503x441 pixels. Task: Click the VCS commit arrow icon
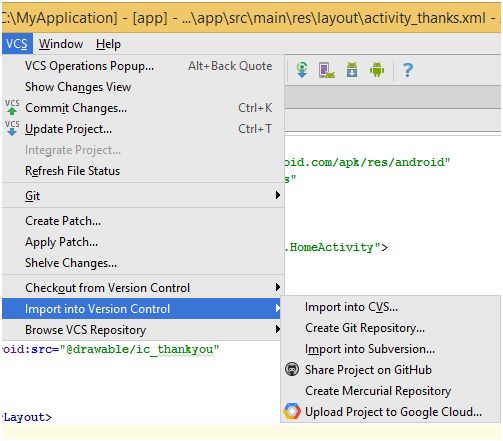point(12,107)
